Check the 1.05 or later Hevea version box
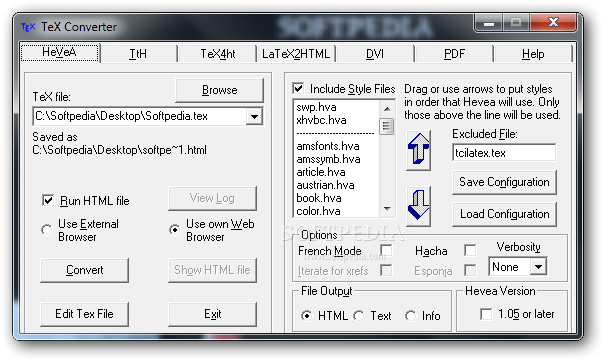The image size is (604, 361). 486,314
